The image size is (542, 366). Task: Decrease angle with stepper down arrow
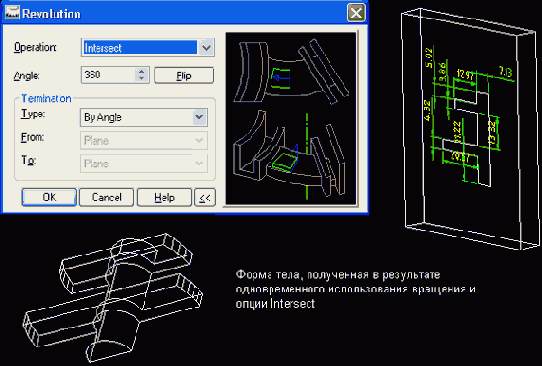pos(141,78)
